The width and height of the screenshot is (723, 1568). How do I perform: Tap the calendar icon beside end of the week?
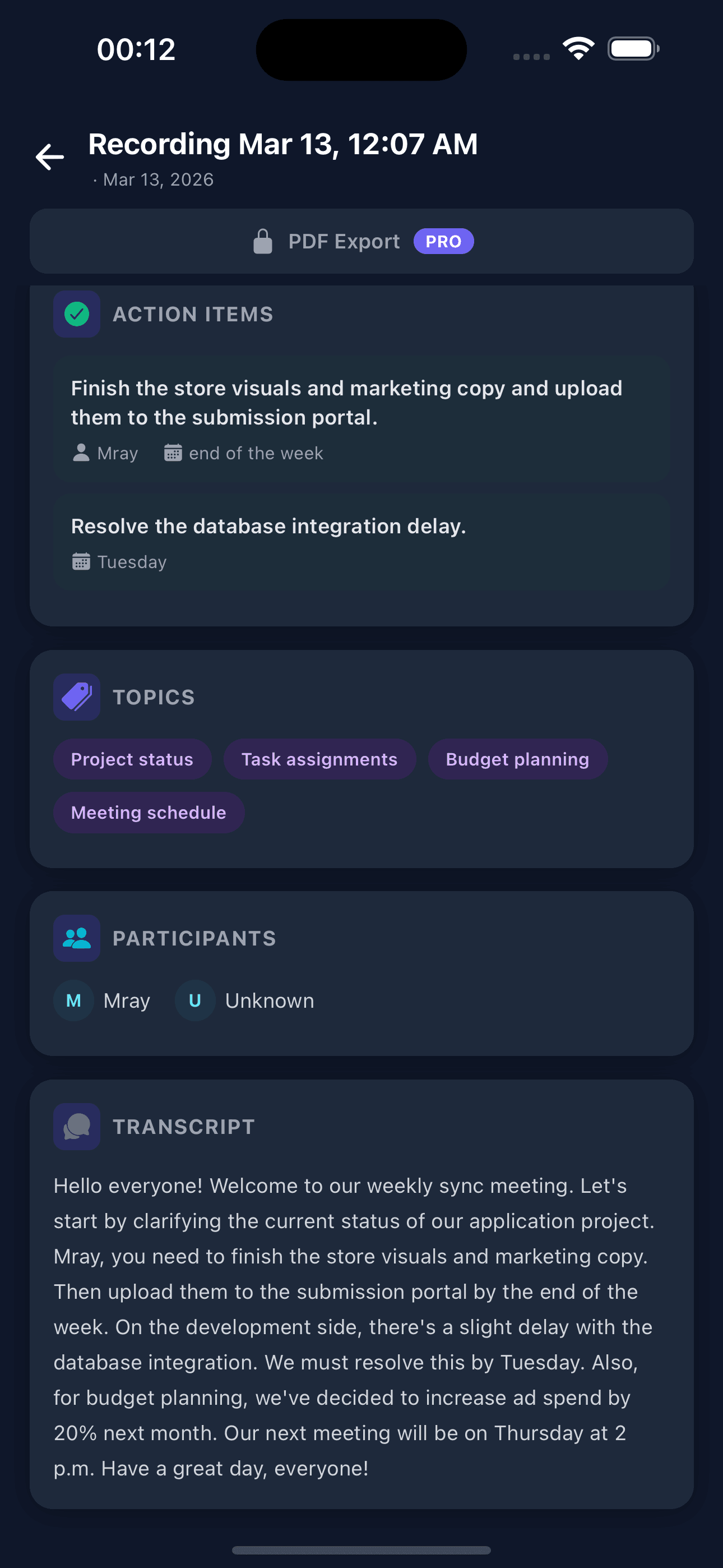[x=173, y=452]
